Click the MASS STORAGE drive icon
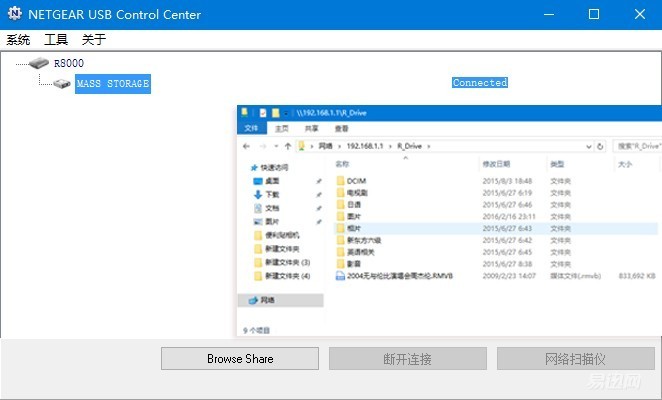The width and height of the screenshot is (662, 400). [62, 84]
